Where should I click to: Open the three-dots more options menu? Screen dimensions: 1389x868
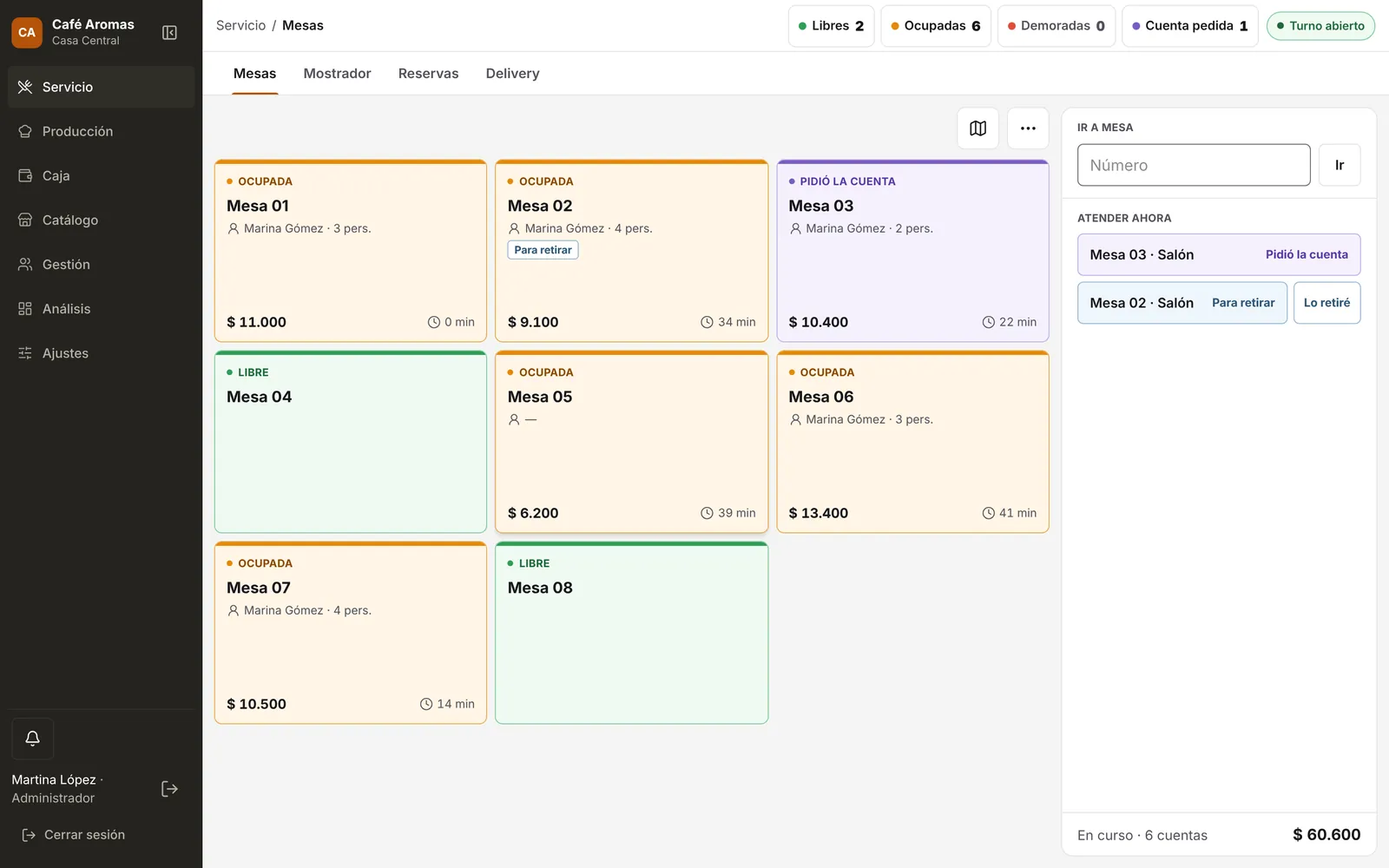point(1028,128)
